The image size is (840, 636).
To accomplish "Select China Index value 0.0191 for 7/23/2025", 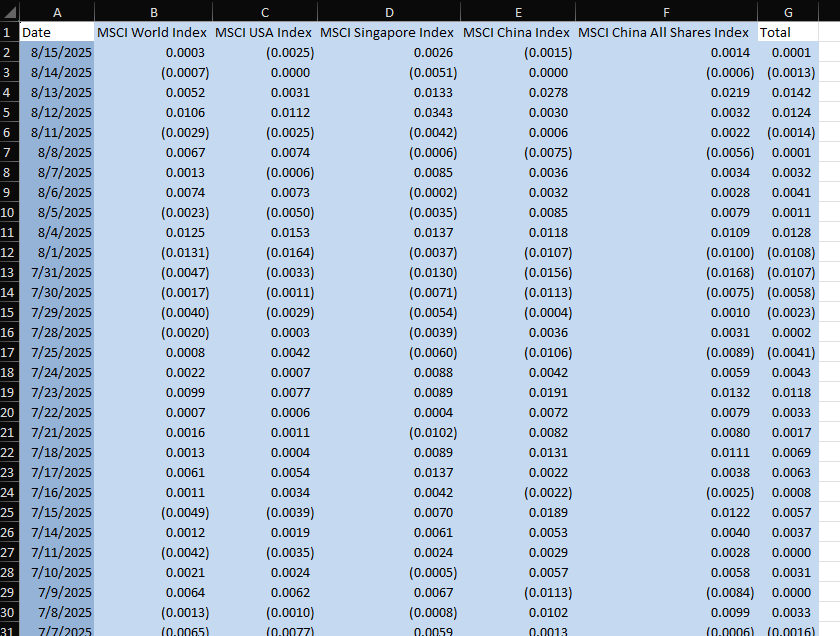I will (518, 392).
